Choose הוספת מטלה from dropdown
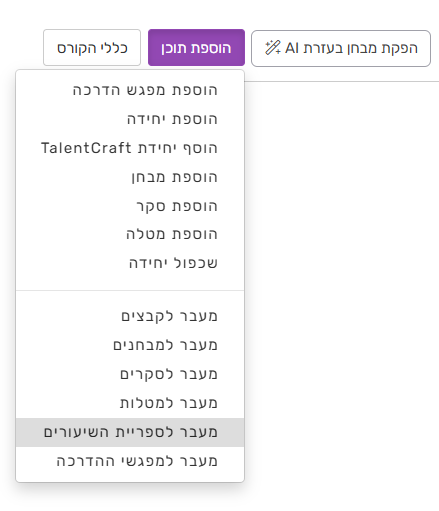 pos(130,234)
